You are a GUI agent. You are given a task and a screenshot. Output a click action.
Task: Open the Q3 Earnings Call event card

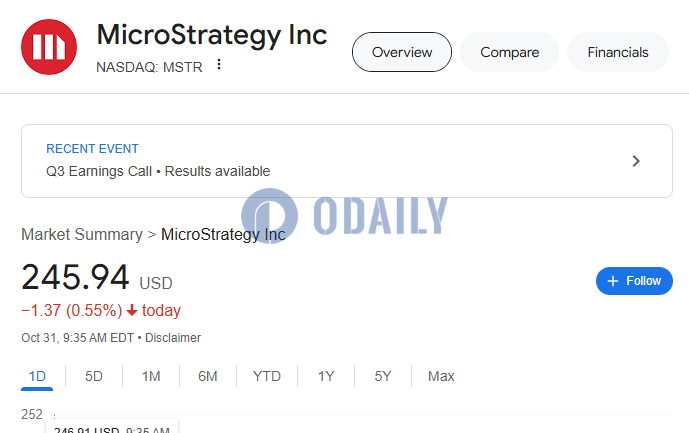pyautogui.click(x=347, y=161)
